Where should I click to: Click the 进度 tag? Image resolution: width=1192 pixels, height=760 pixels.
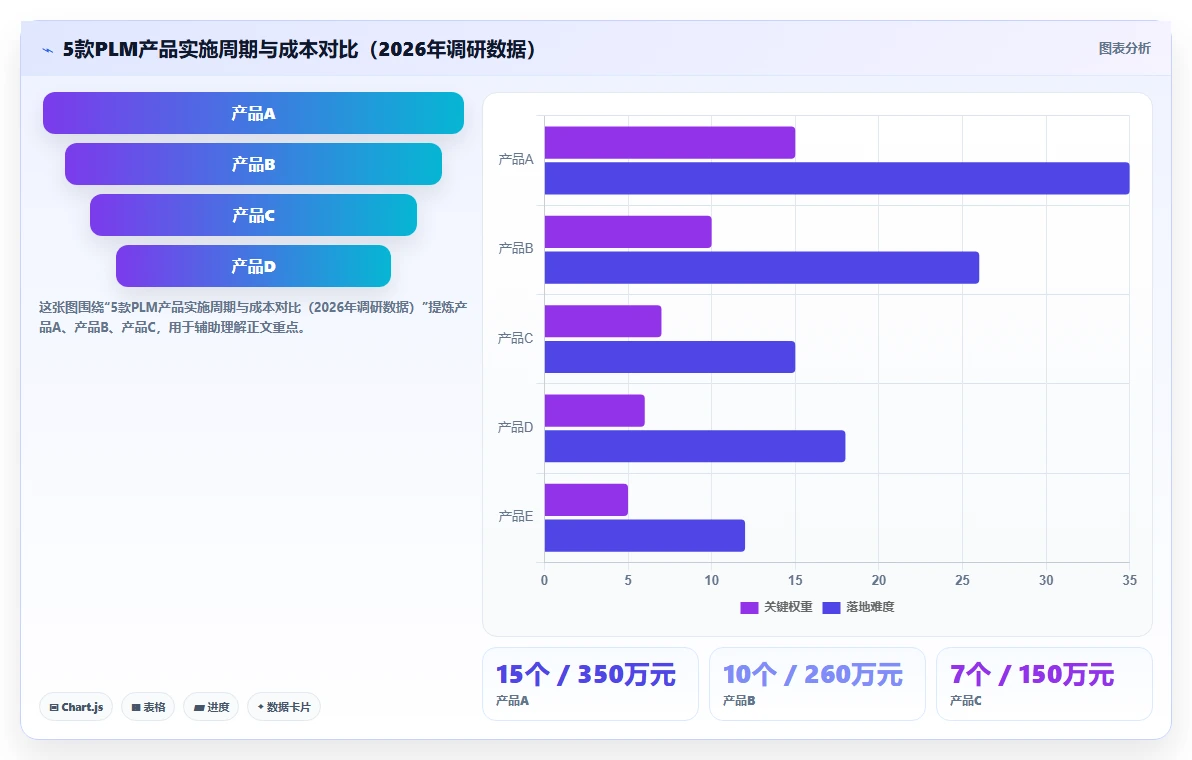coord(211,707)
